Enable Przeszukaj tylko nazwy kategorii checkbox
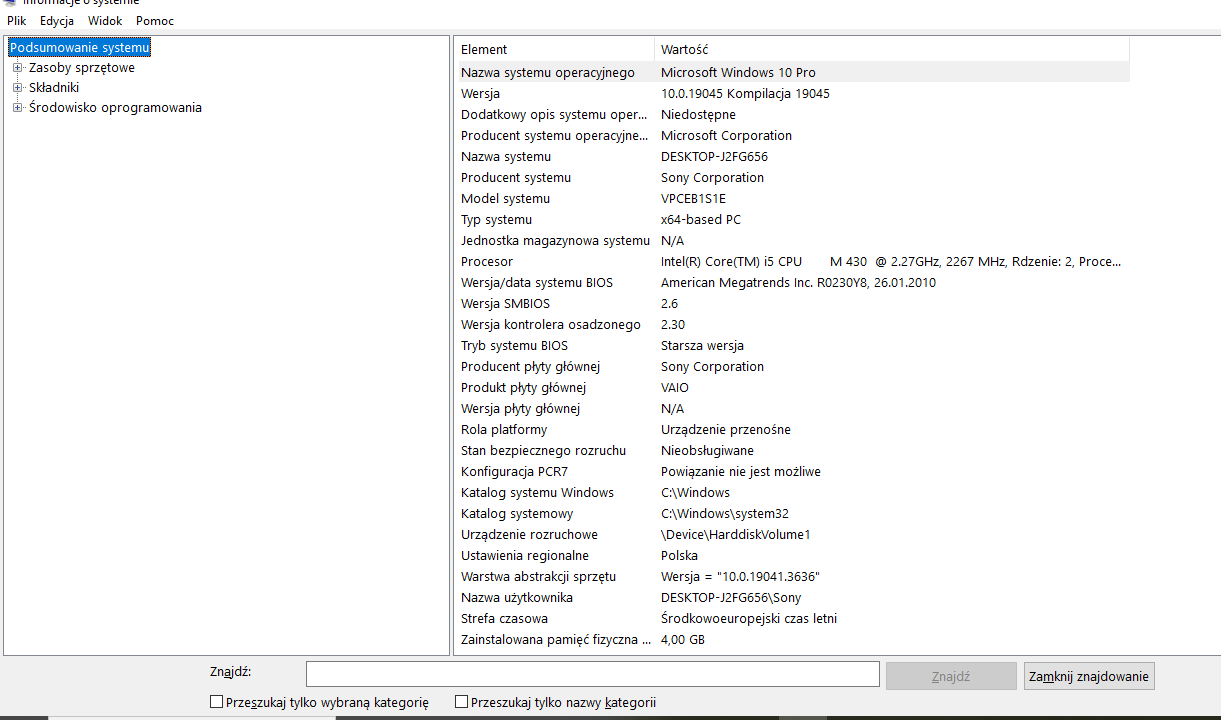This screenshot has height=720, width=1221. point(461,702)
